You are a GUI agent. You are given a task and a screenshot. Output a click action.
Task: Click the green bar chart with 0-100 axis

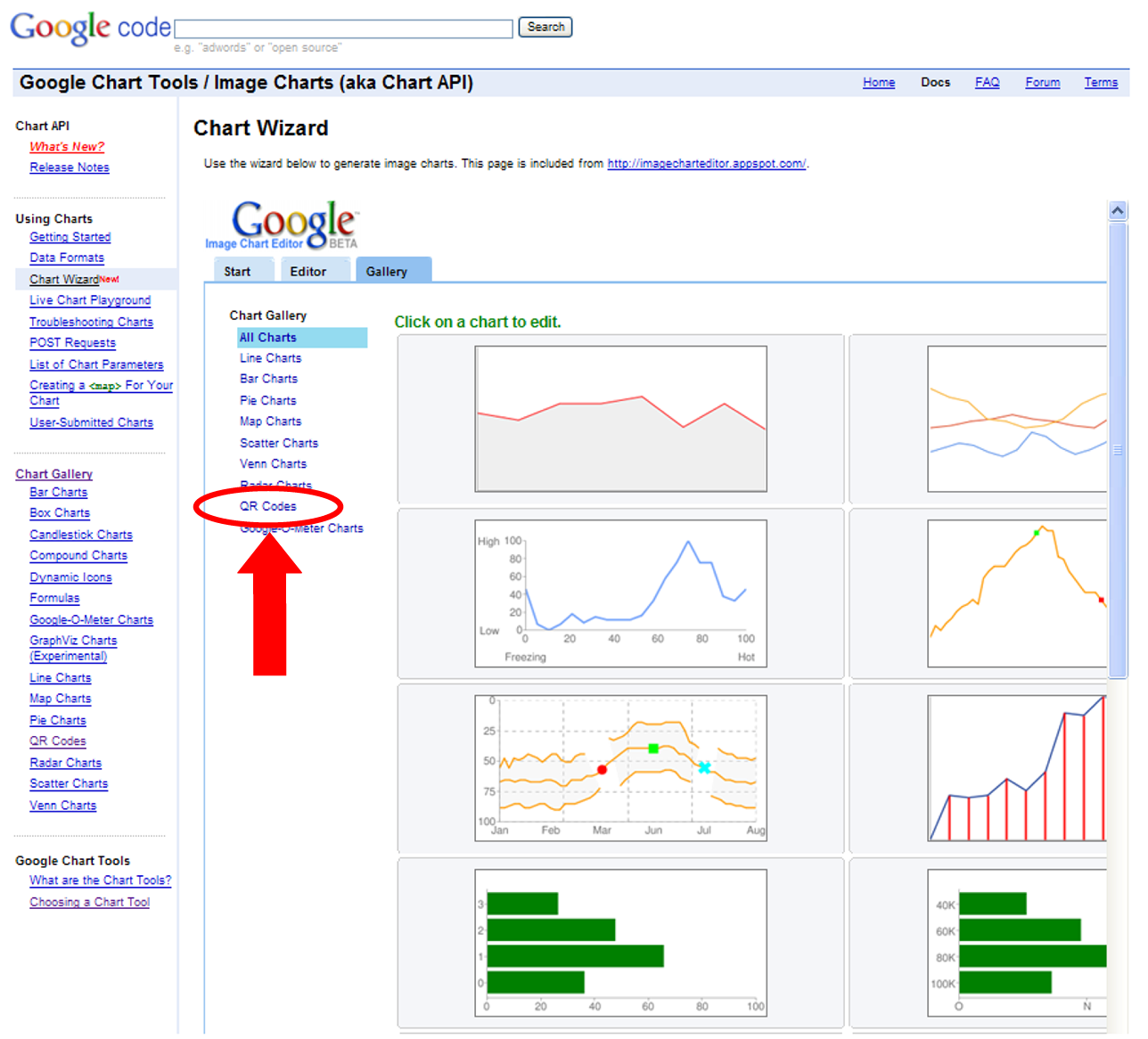point(620,943)
